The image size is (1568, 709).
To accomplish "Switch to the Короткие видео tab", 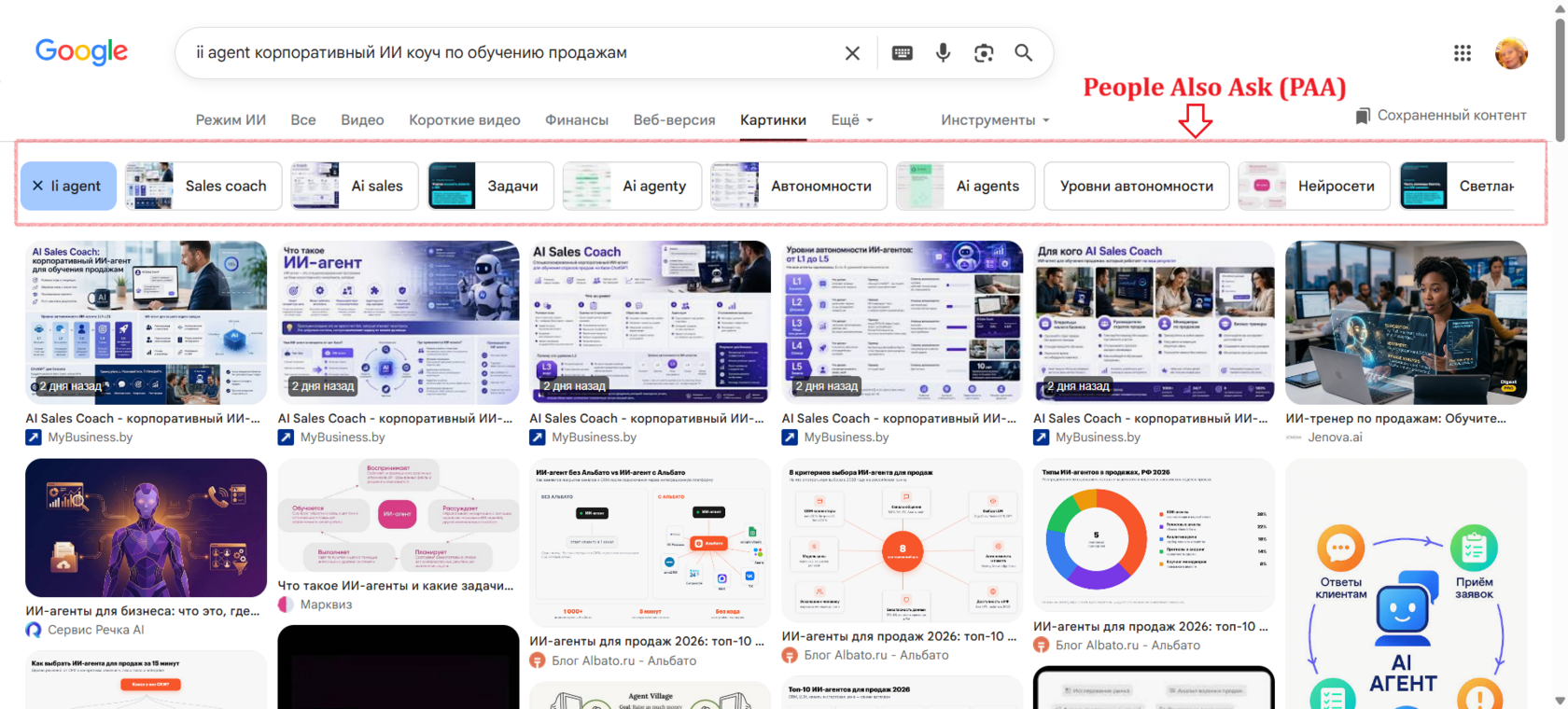I will coord(465,120).
